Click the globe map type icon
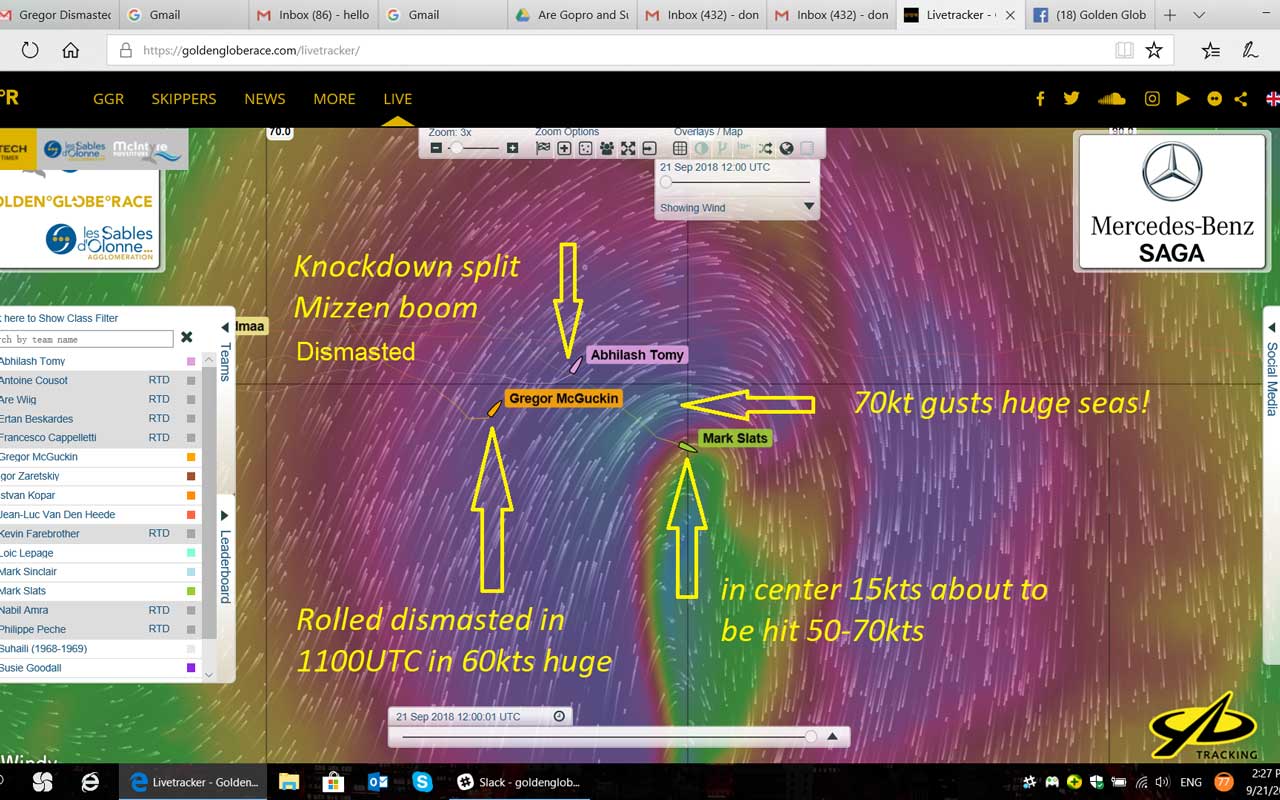 click(x=787, y=148)
